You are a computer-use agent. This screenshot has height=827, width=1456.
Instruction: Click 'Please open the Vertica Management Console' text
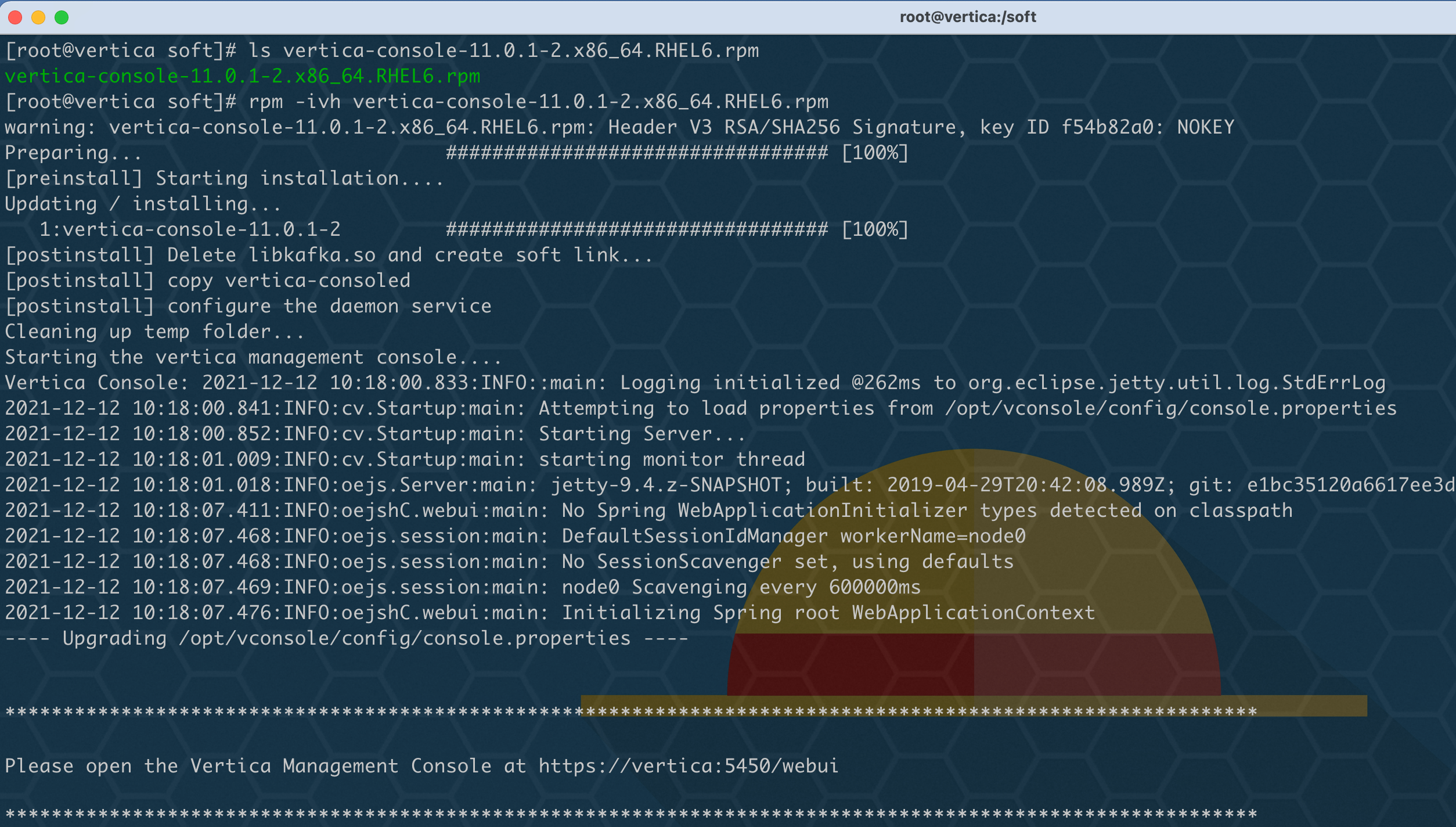(248, 766)
